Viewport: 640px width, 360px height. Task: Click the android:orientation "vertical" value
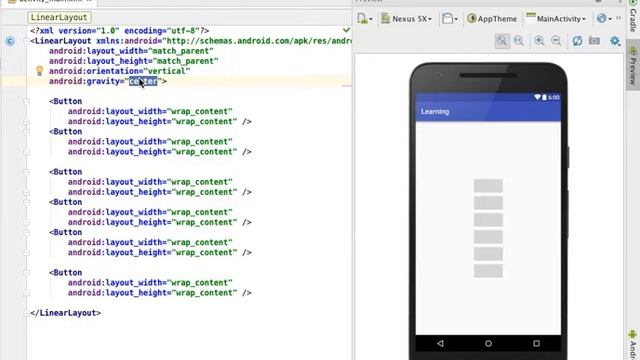pos(167,71)
